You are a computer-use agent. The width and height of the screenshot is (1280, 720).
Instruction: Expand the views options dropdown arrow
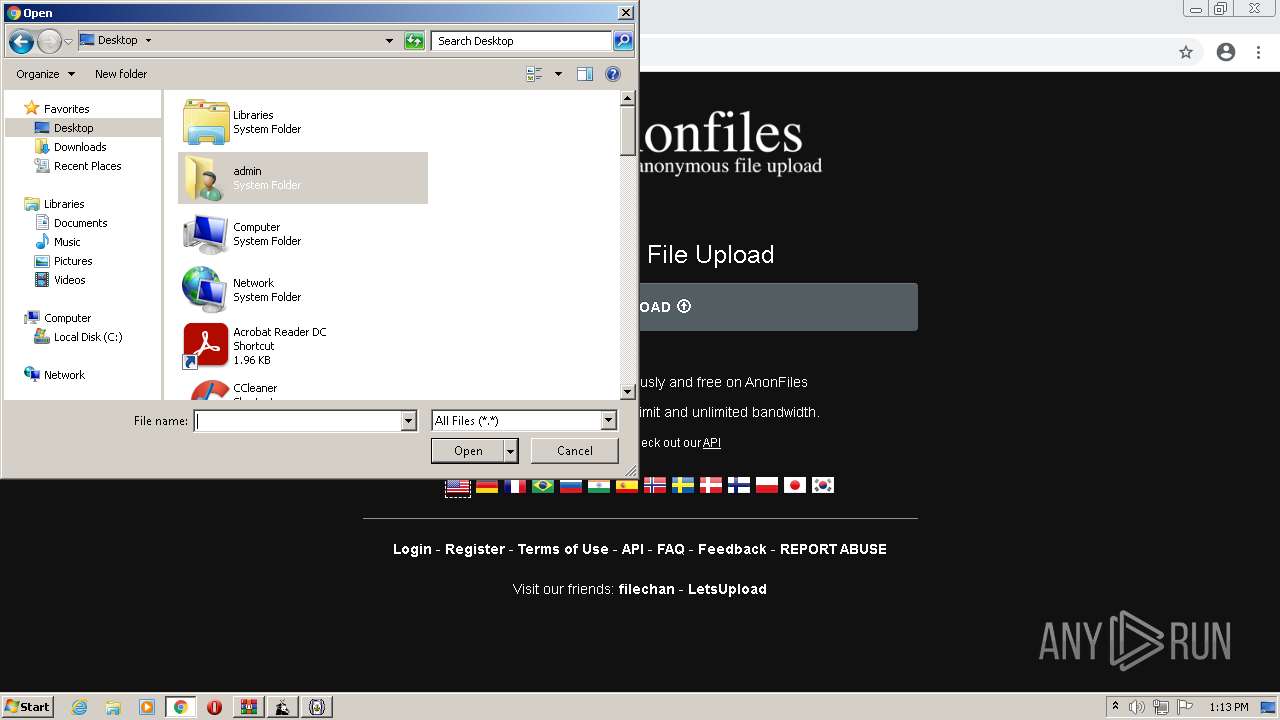click(x=558, y=74)
